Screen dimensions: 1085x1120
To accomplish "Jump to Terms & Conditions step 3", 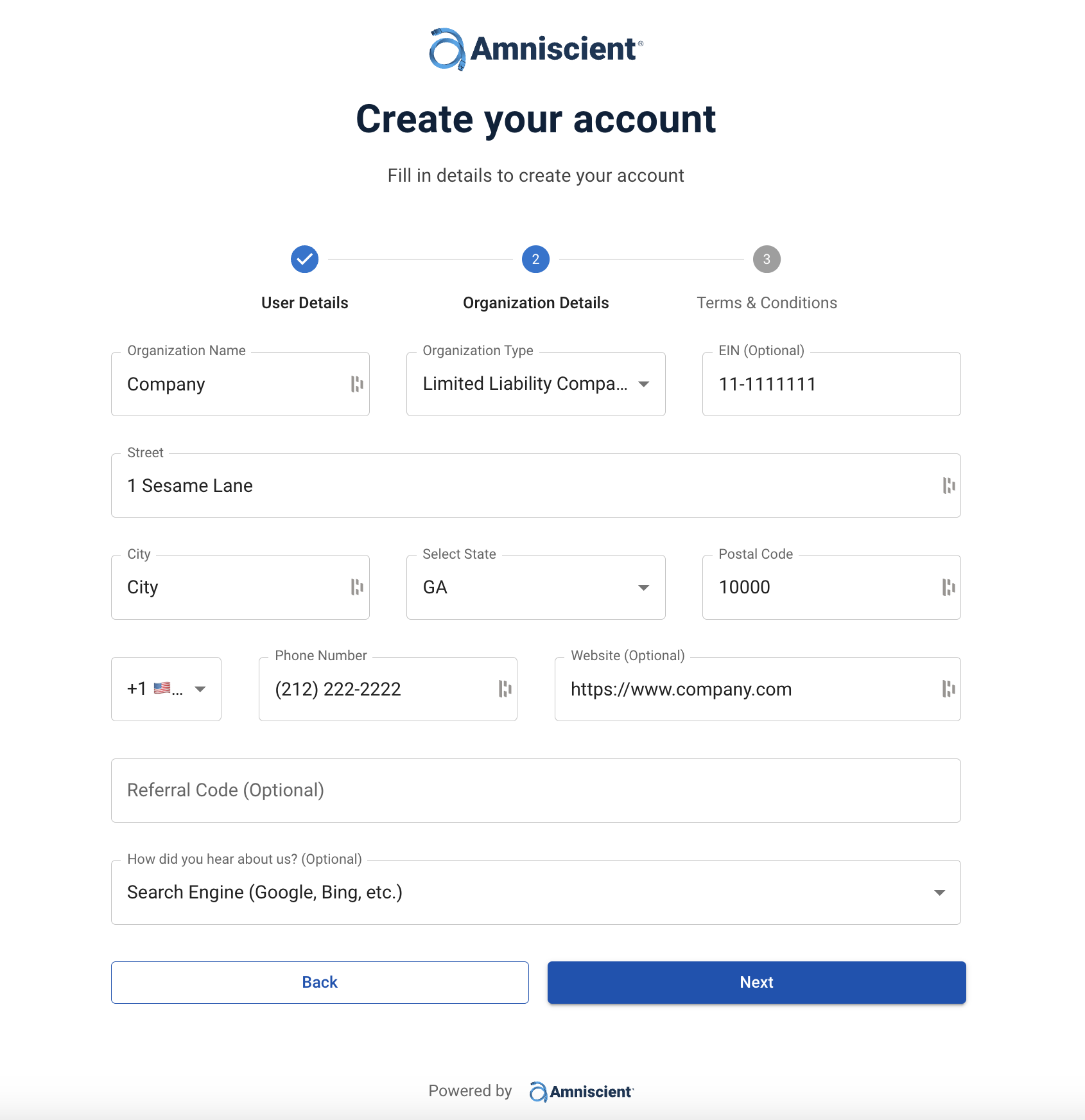I will 767,259.
